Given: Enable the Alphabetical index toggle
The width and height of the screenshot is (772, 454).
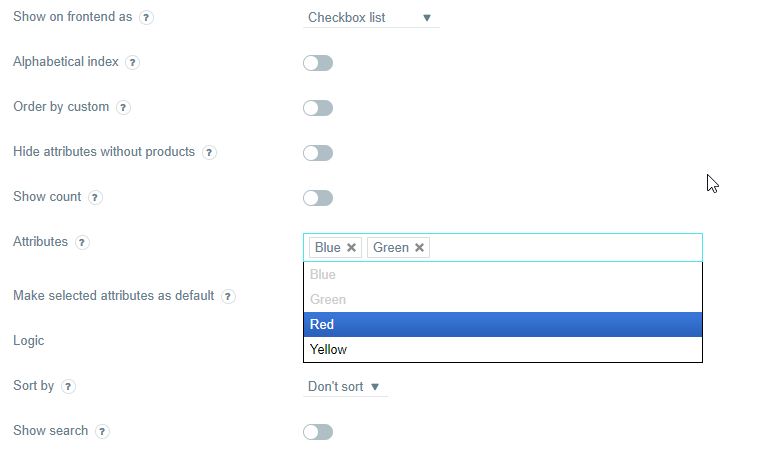Looking at the screenshot, I should 318,63.
